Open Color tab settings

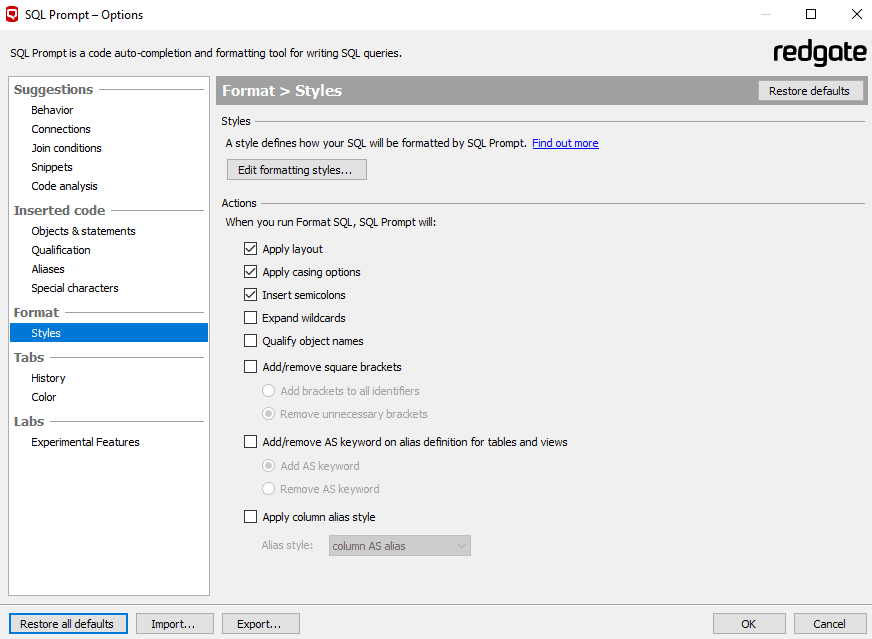click(44, 397)
